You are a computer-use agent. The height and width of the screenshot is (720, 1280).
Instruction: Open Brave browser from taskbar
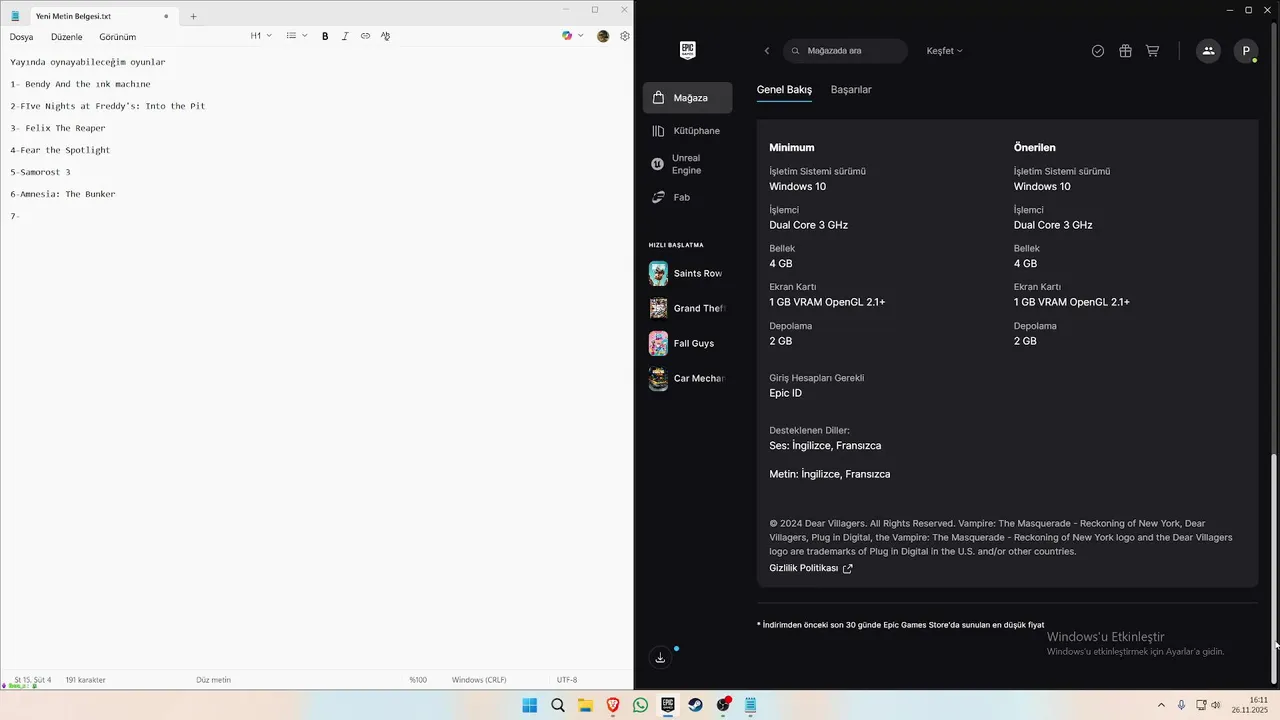[x=613, y=705]
